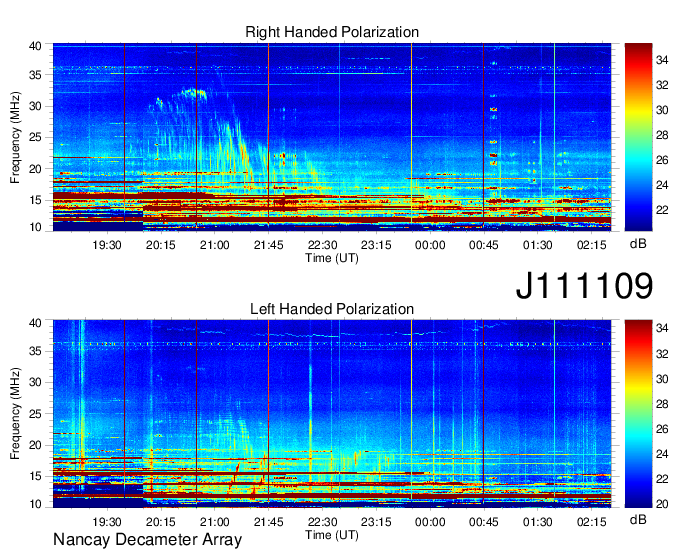Viewport: 680px width, 552px height.
Task: Click the "24" value on the upper colorbar
Action: 662,185
